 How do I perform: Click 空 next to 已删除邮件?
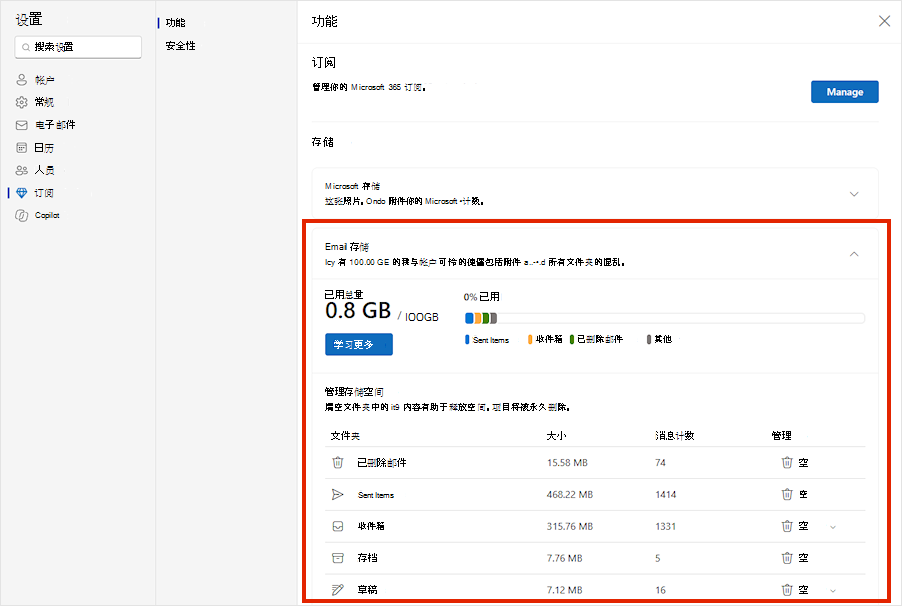pyautogui.click(x=804, y=463)
